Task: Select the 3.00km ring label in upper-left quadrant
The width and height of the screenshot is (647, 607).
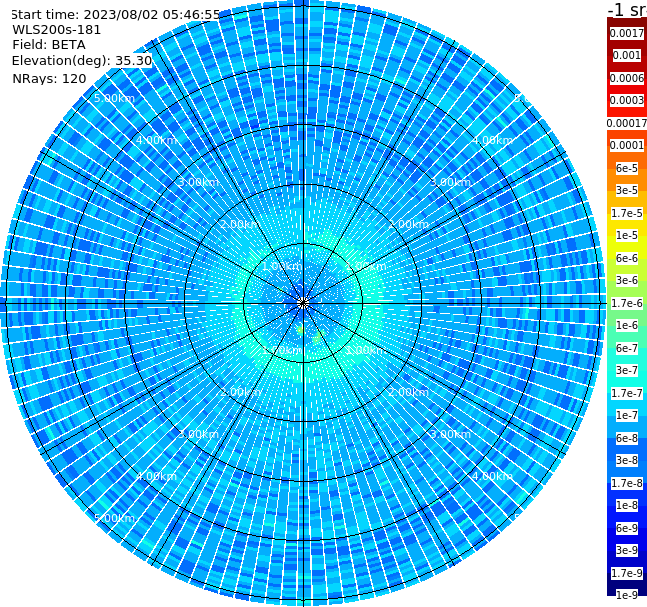Action: point(198,182)
